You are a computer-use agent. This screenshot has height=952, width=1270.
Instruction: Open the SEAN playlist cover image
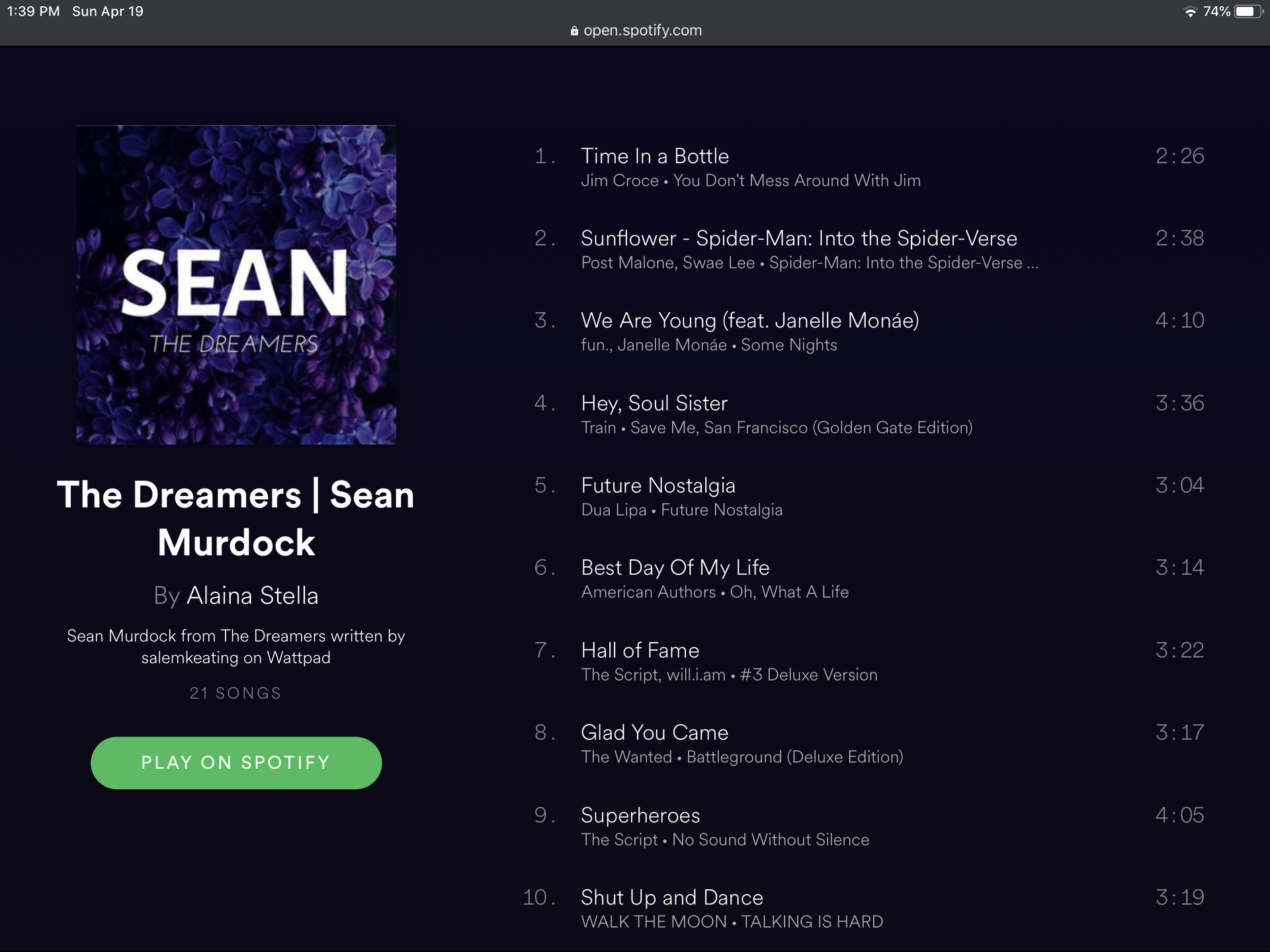click(236, 285)
